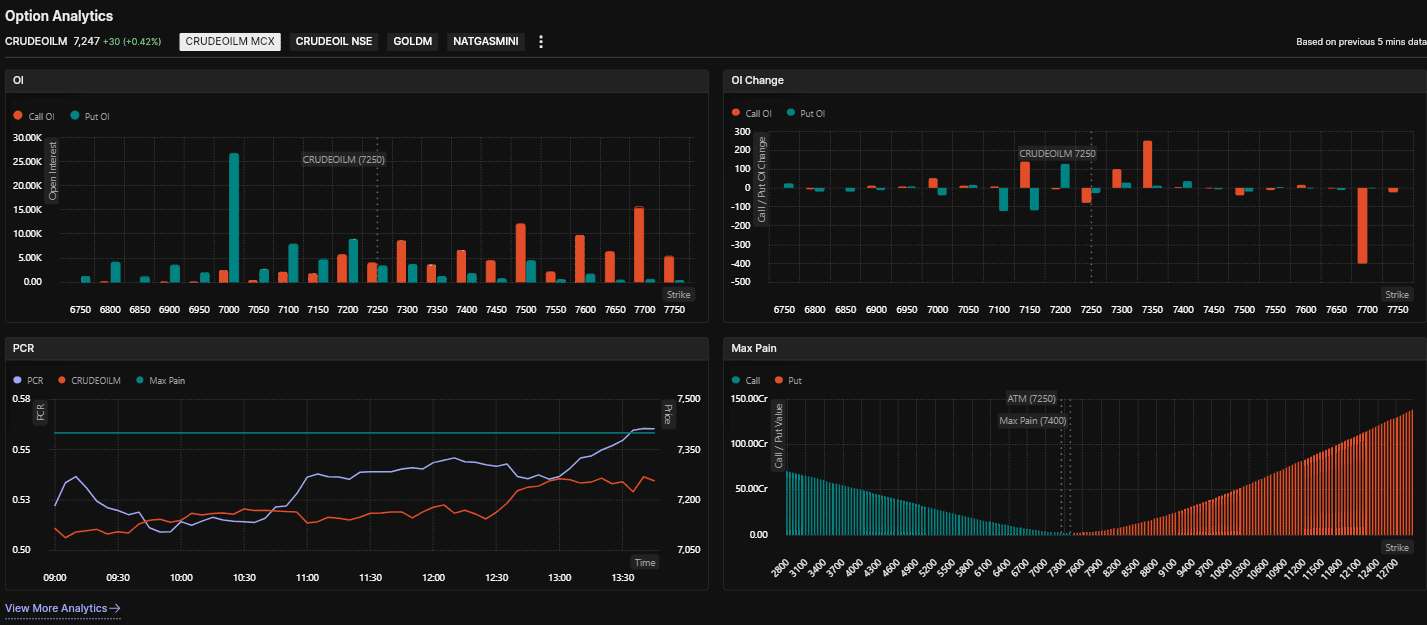Switch to GOLDM tab

pyautogui.click(x=413, y=42)
